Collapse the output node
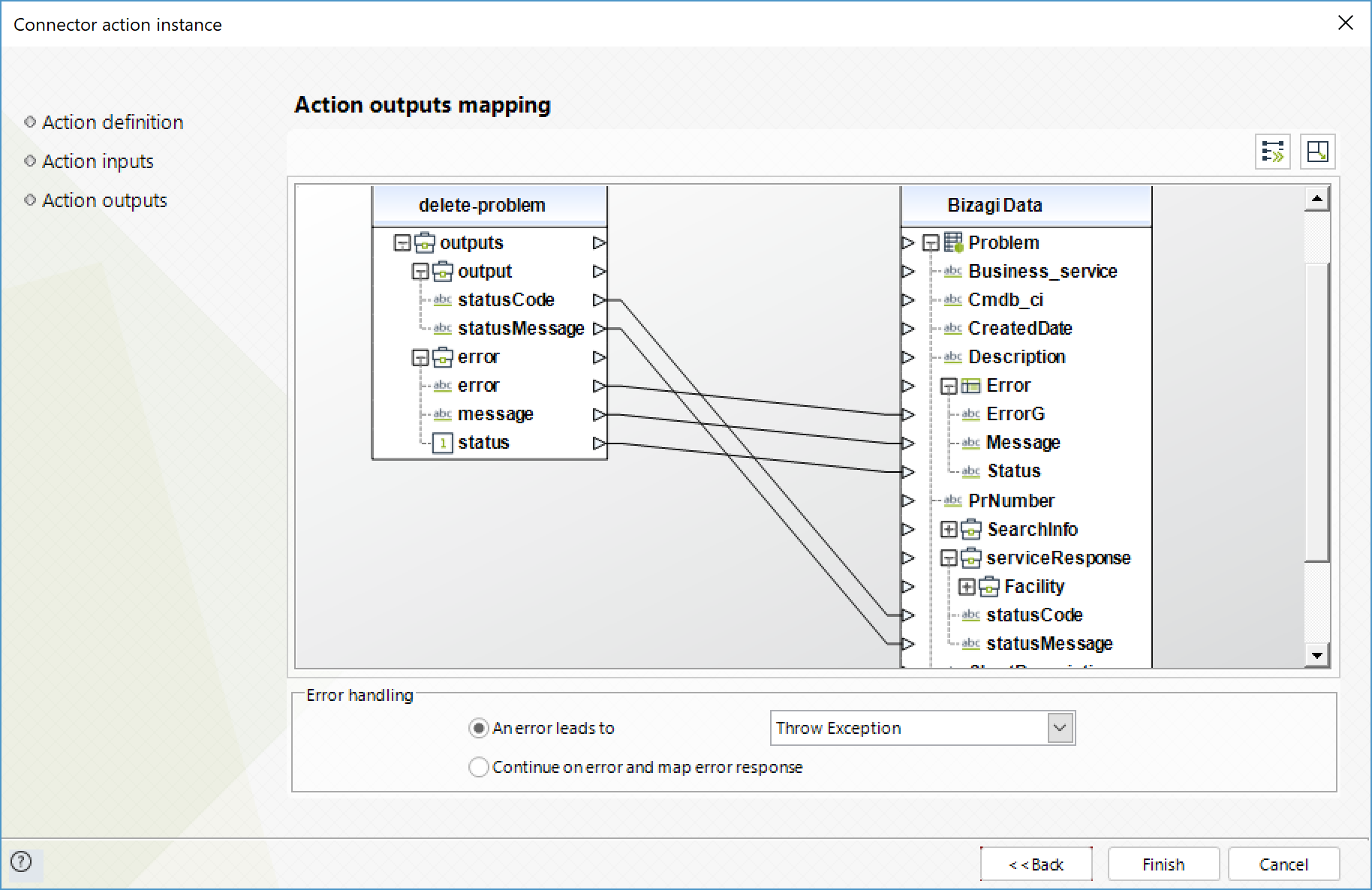 420,271
